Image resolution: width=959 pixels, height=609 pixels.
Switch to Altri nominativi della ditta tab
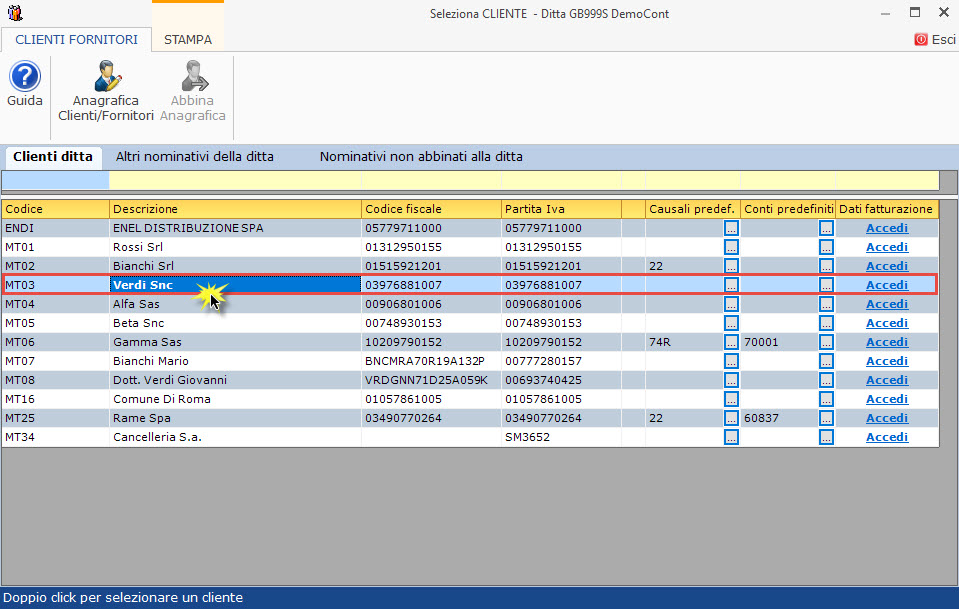(195, 157)
